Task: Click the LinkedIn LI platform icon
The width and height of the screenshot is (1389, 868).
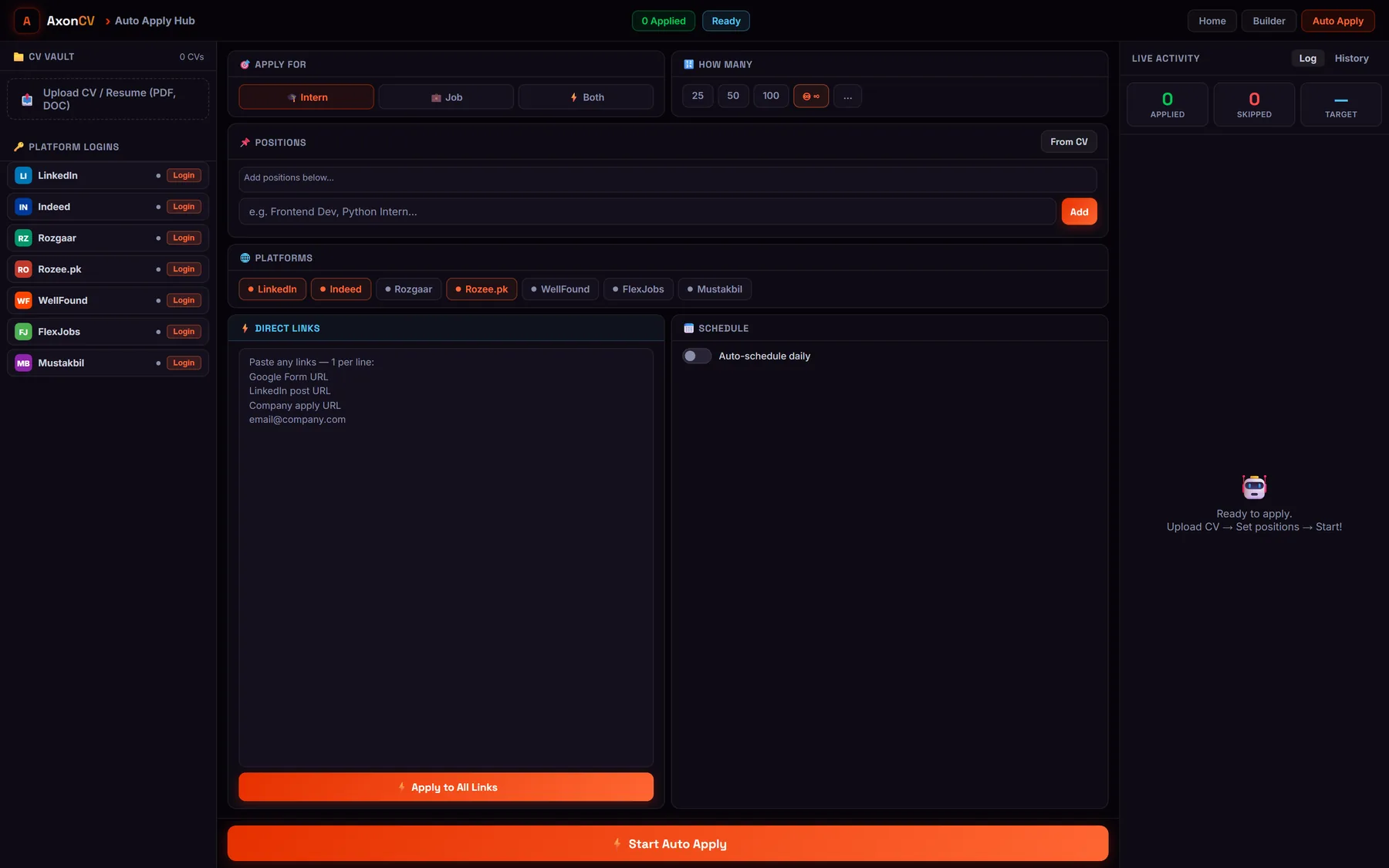Action: pos(23,176)
